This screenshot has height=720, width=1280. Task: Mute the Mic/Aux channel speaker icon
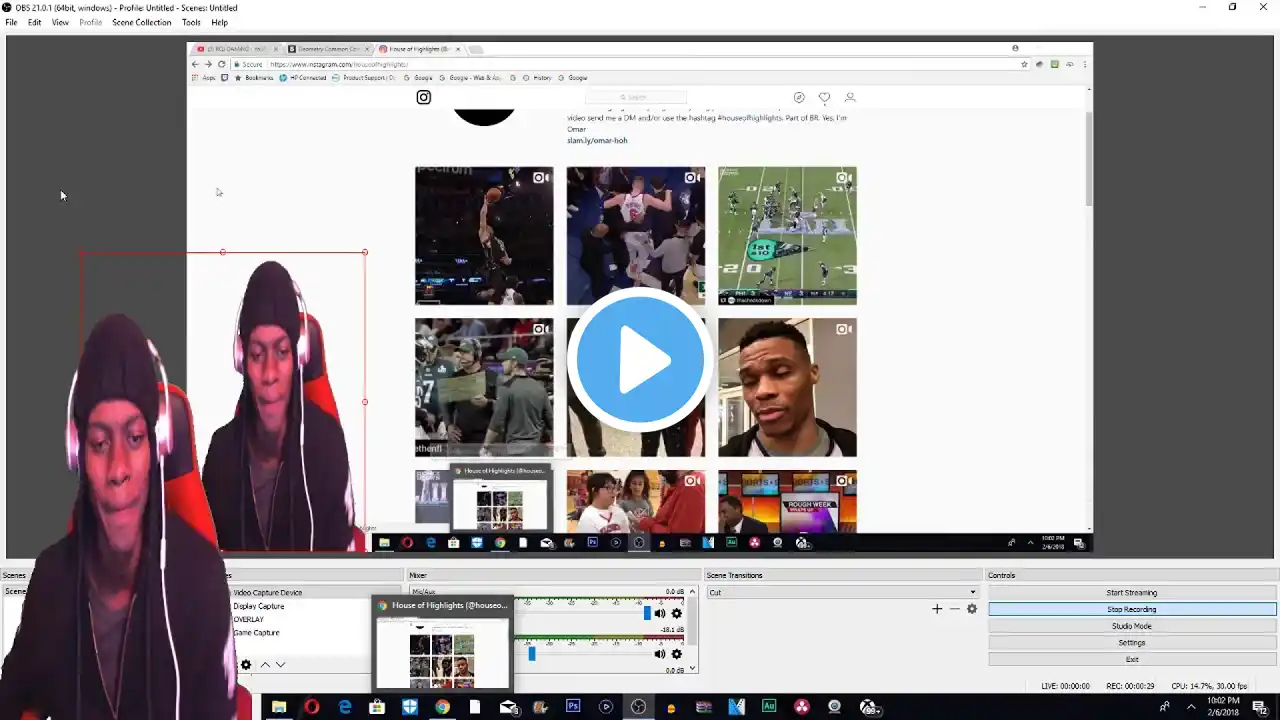(x=659, y=613)
